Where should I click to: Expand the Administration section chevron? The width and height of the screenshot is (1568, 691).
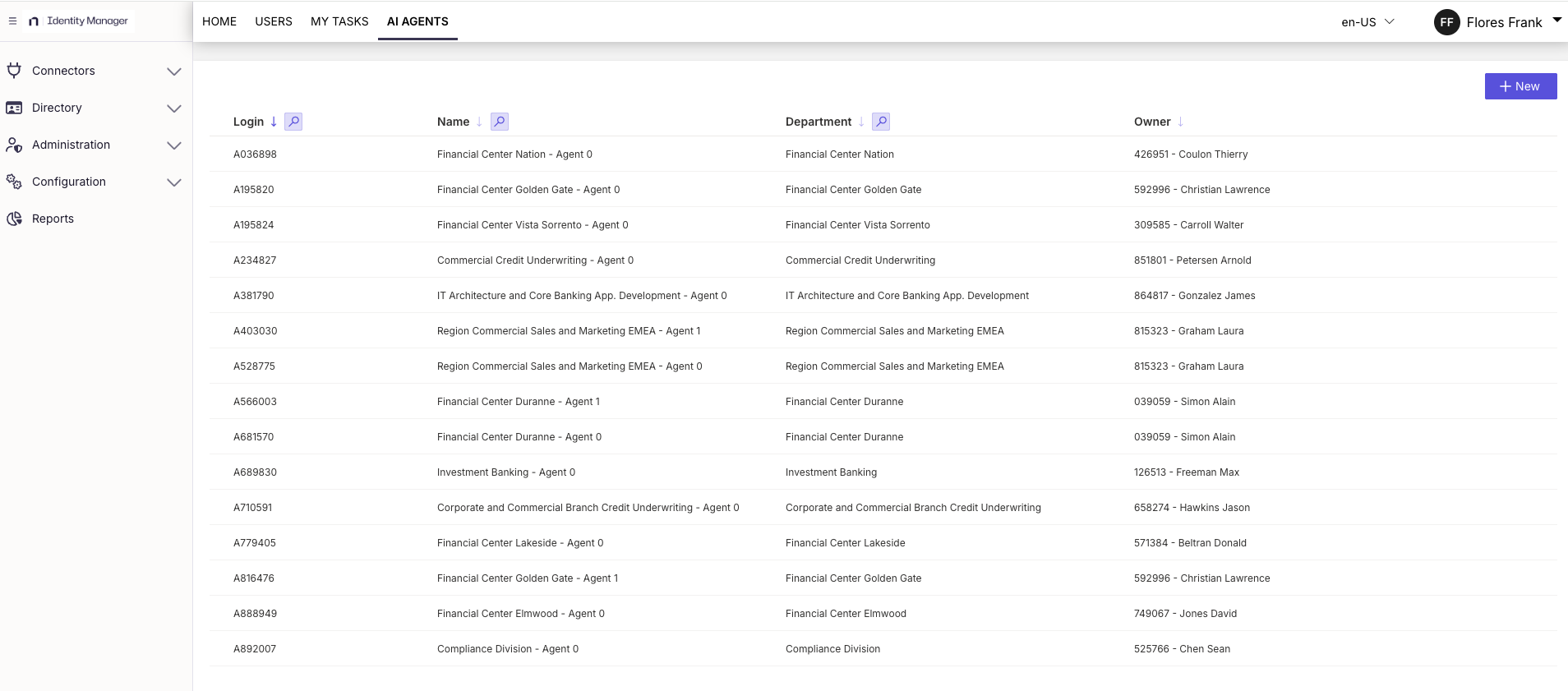click(x=174, y=145)
